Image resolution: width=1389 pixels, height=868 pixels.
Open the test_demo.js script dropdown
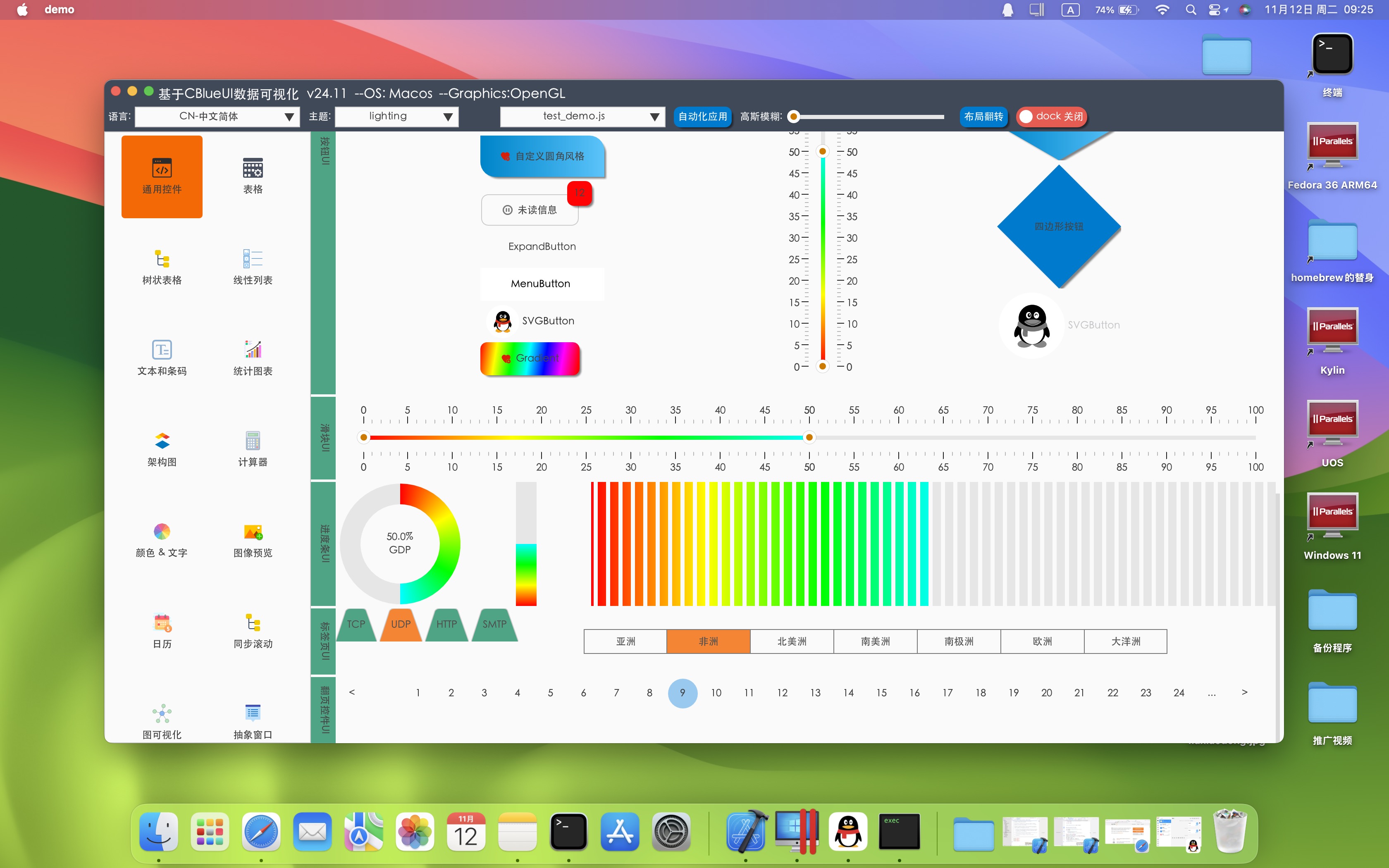582,117
